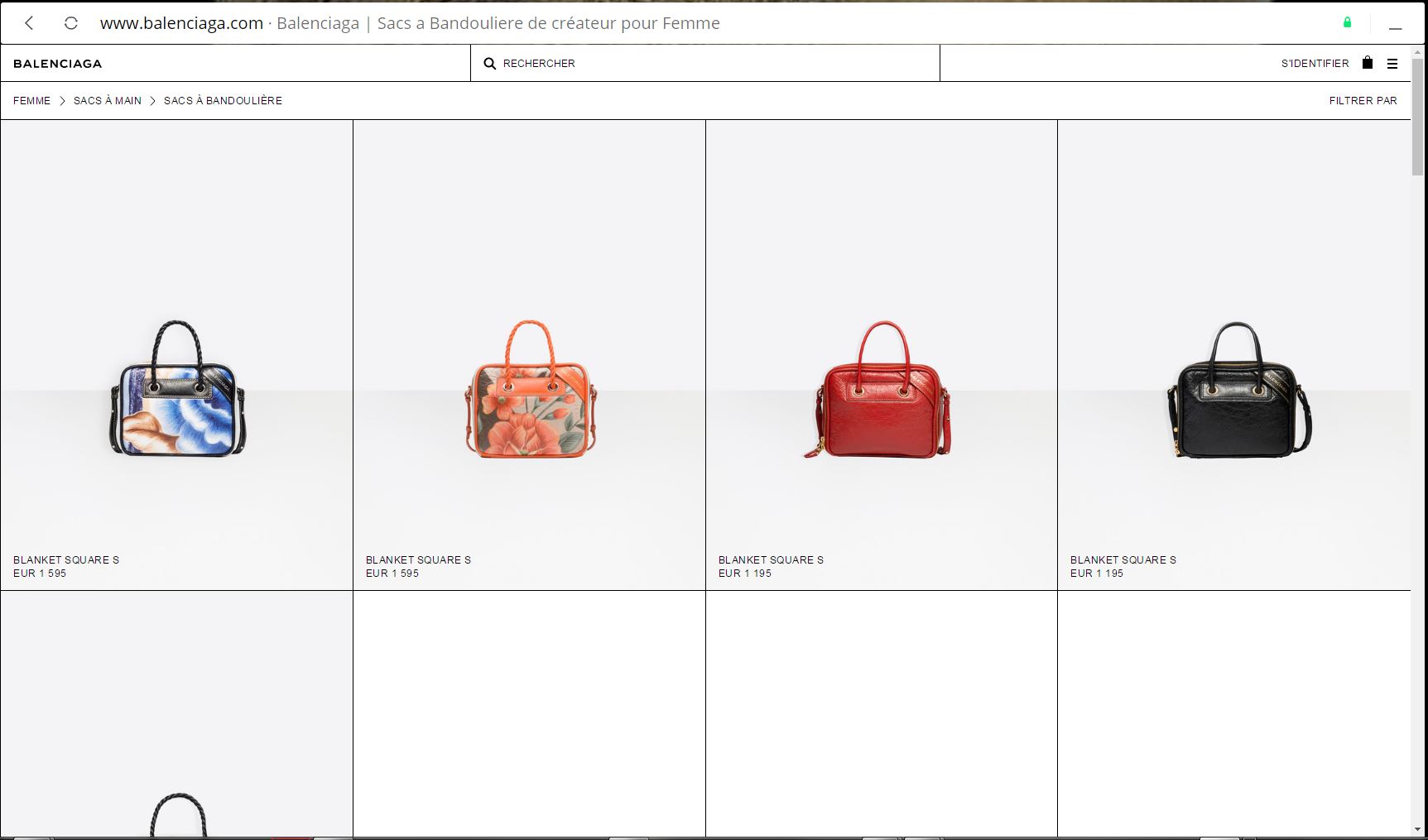This screenshot has height=840, width=1428.
Task: Open the hamburger menu icon
Action: tap(1392, 63)
